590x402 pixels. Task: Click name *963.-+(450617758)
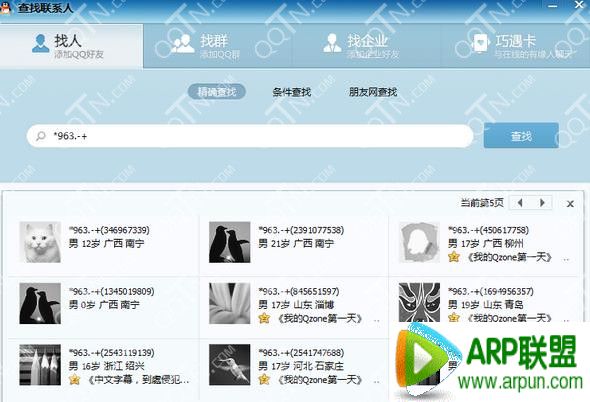click(488, 230)
